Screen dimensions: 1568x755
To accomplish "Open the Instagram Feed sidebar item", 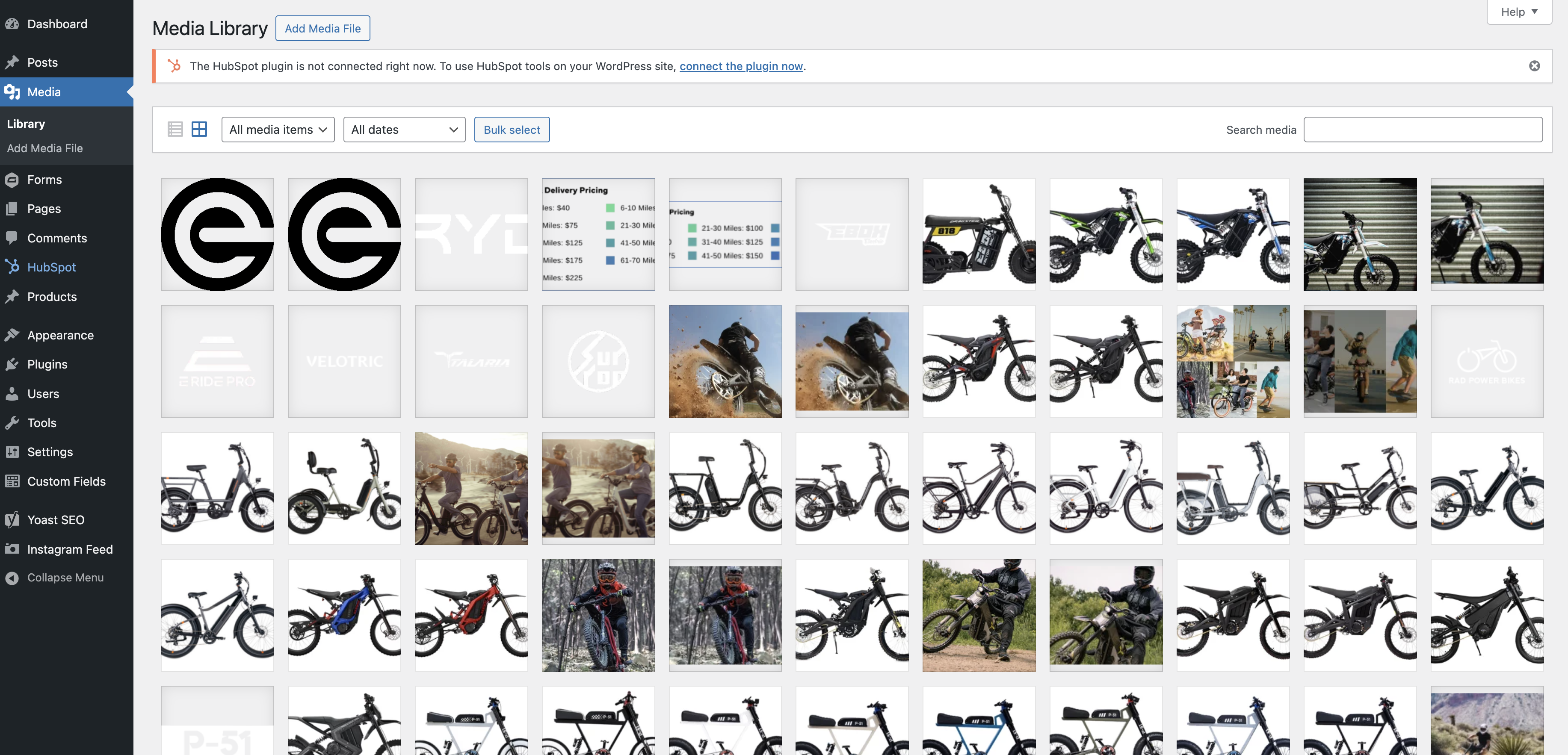I will click(x=69, y=549).
